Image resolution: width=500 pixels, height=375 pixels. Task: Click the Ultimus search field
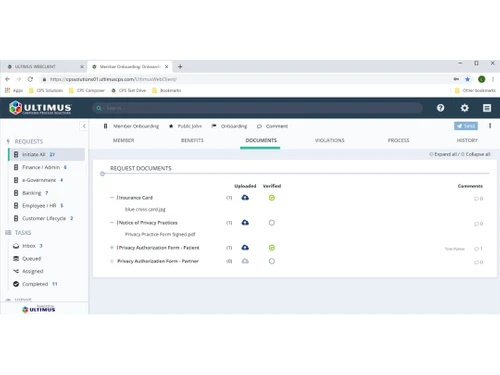(x=257, y=108)
